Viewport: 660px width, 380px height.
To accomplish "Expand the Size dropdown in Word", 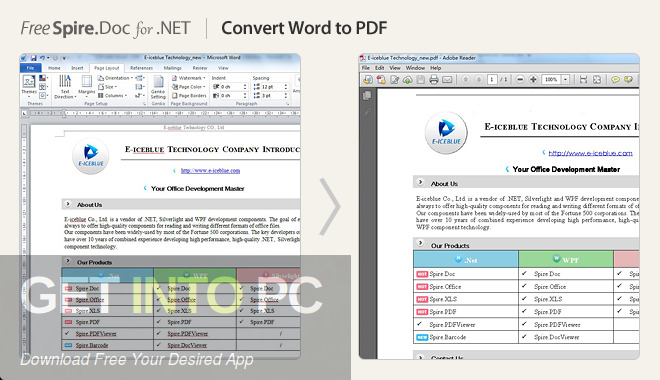I will [x=108, y=87].
